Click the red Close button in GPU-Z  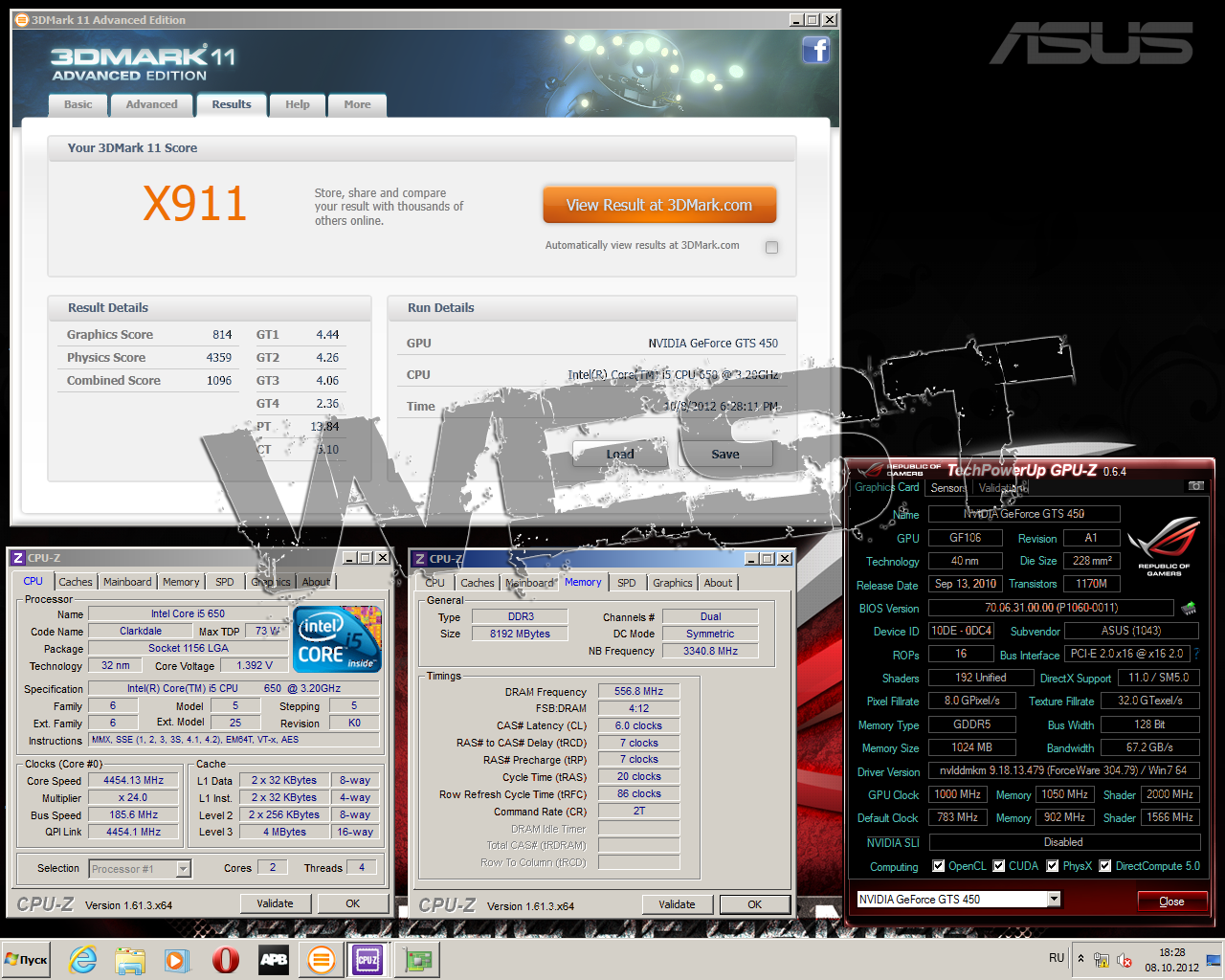pyautogui.click(x=1171, y=902)
